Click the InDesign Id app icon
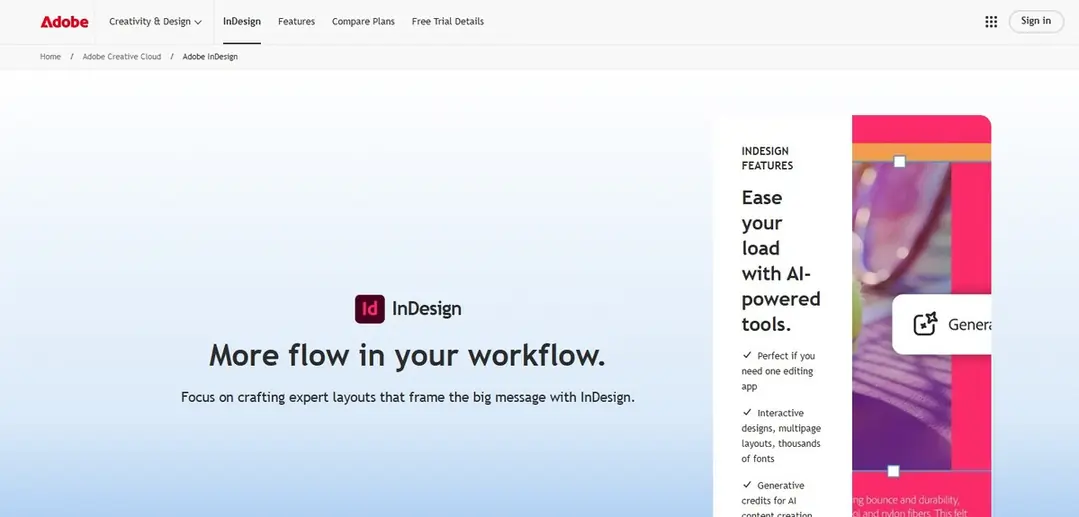 click(370, 309)
